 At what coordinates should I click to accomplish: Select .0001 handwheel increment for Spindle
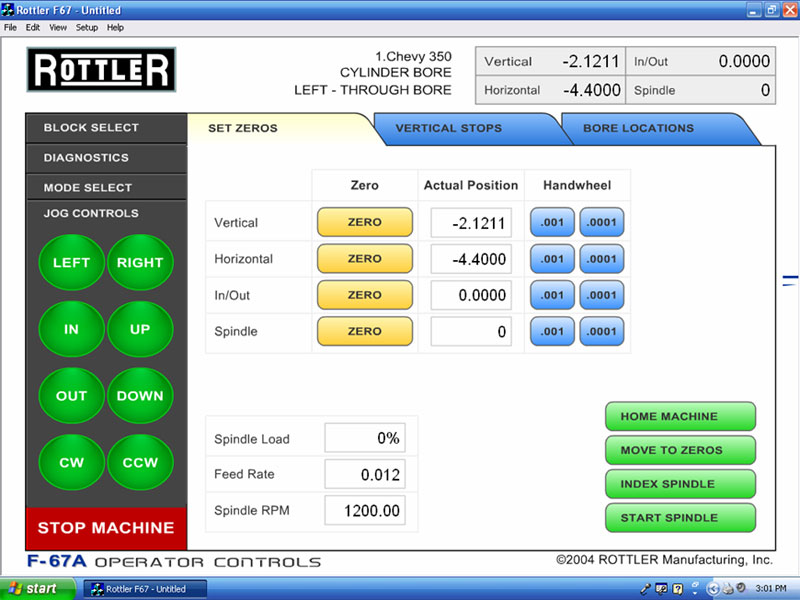coord(601,331)
